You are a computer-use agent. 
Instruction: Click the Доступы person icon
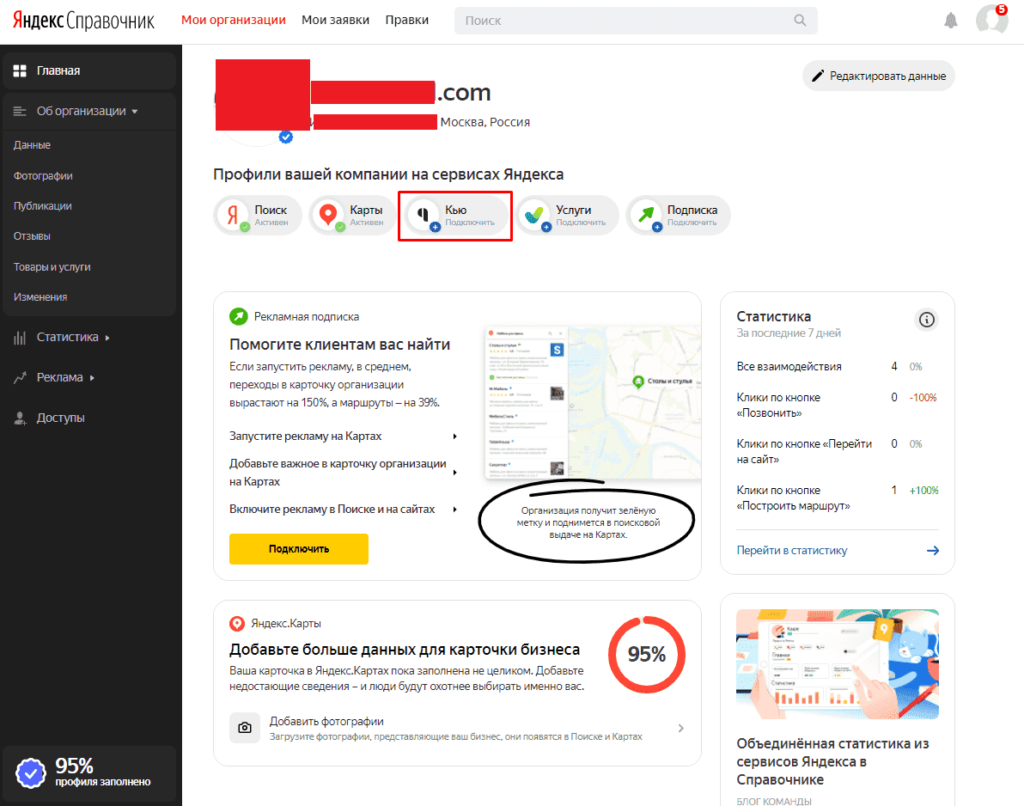pos(20,418)
